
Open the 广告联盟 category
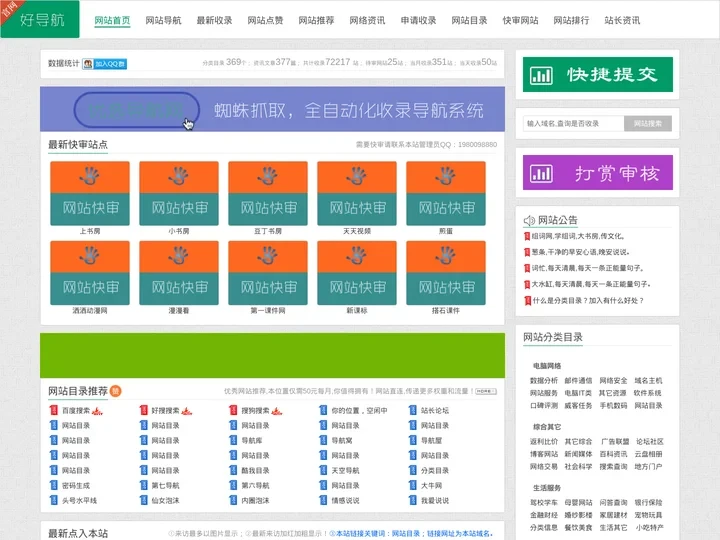[615, 442]
